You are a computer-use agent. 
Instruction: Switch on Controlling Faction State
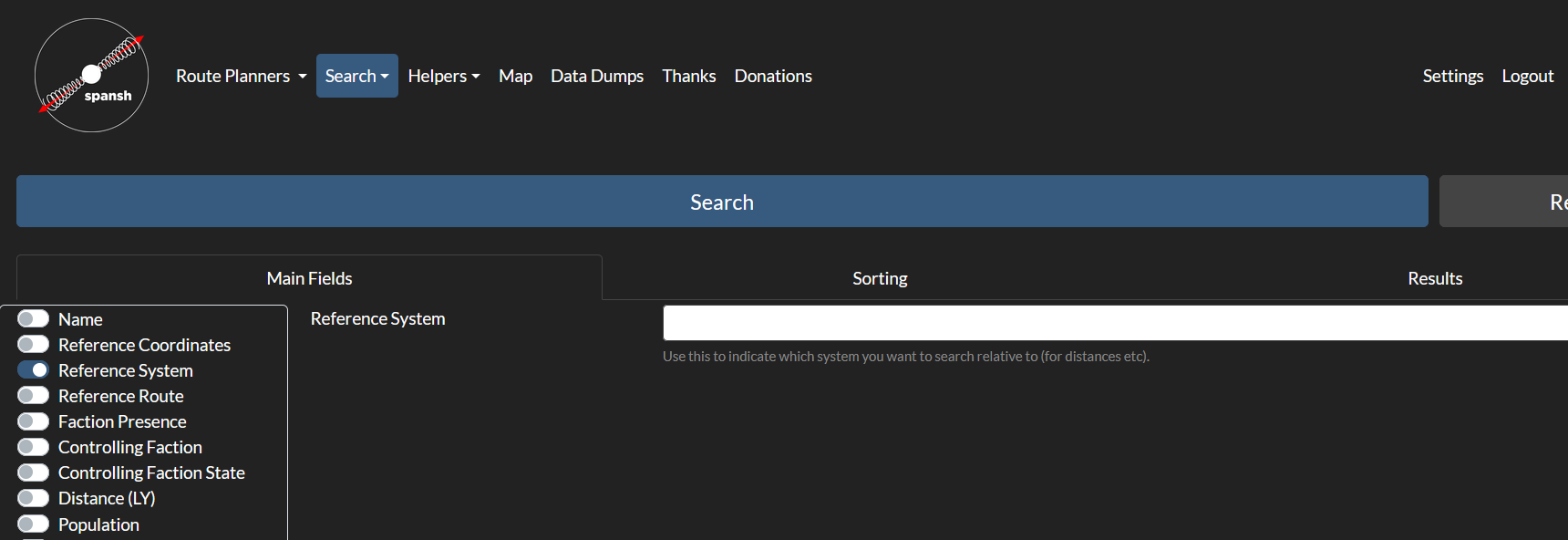34,472
